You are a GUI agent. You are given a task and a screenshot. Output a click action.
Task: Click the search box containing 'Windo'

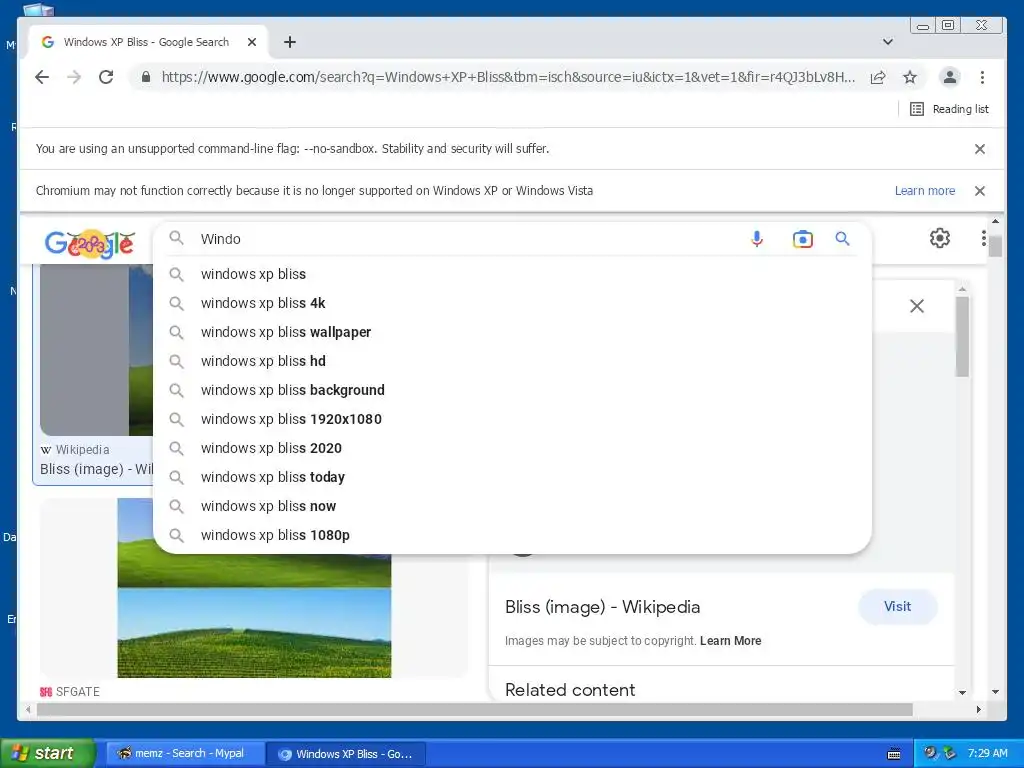470,239
